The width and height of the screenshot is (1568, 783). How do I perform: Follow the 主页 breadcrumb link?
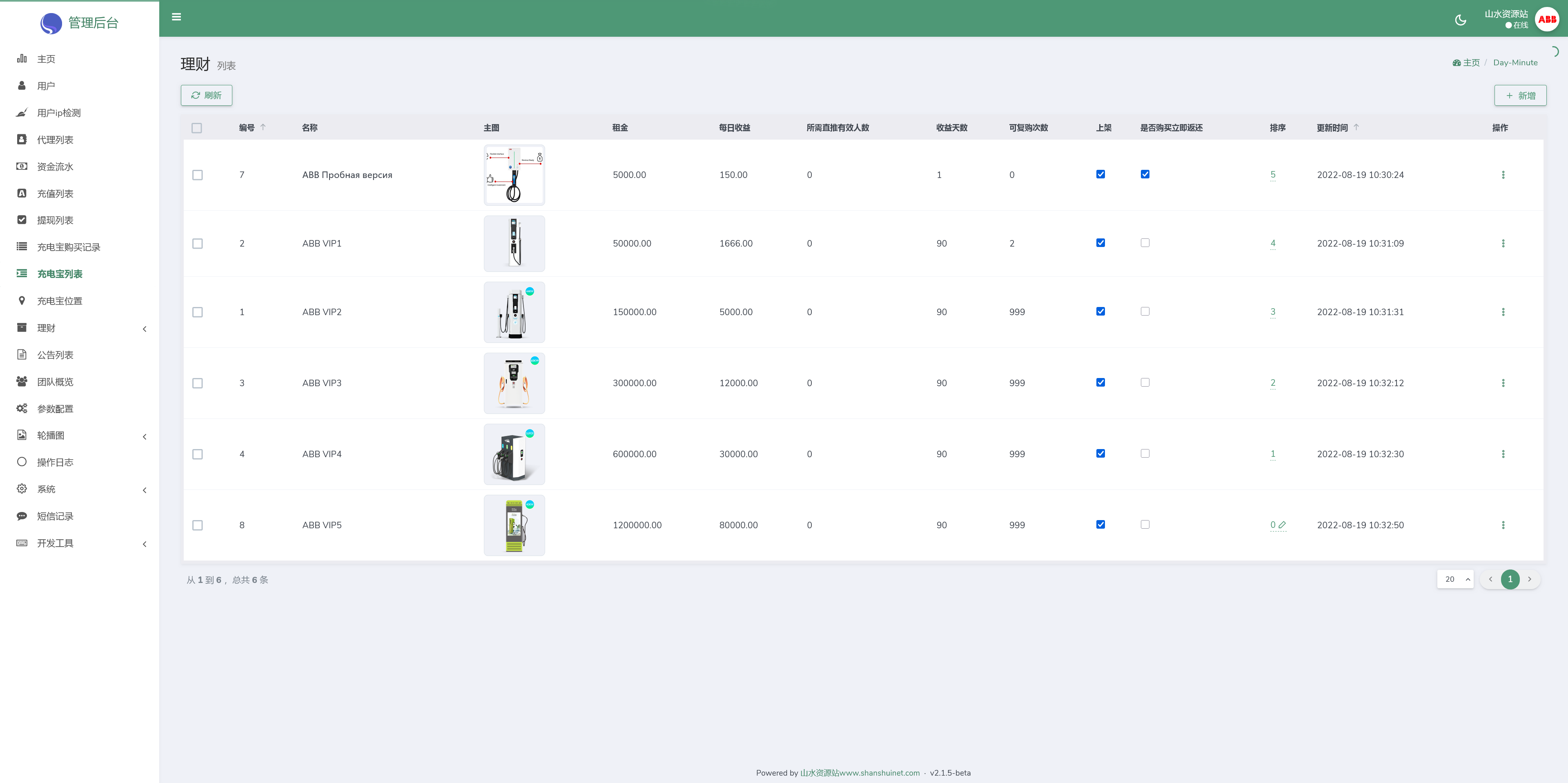1466,62
